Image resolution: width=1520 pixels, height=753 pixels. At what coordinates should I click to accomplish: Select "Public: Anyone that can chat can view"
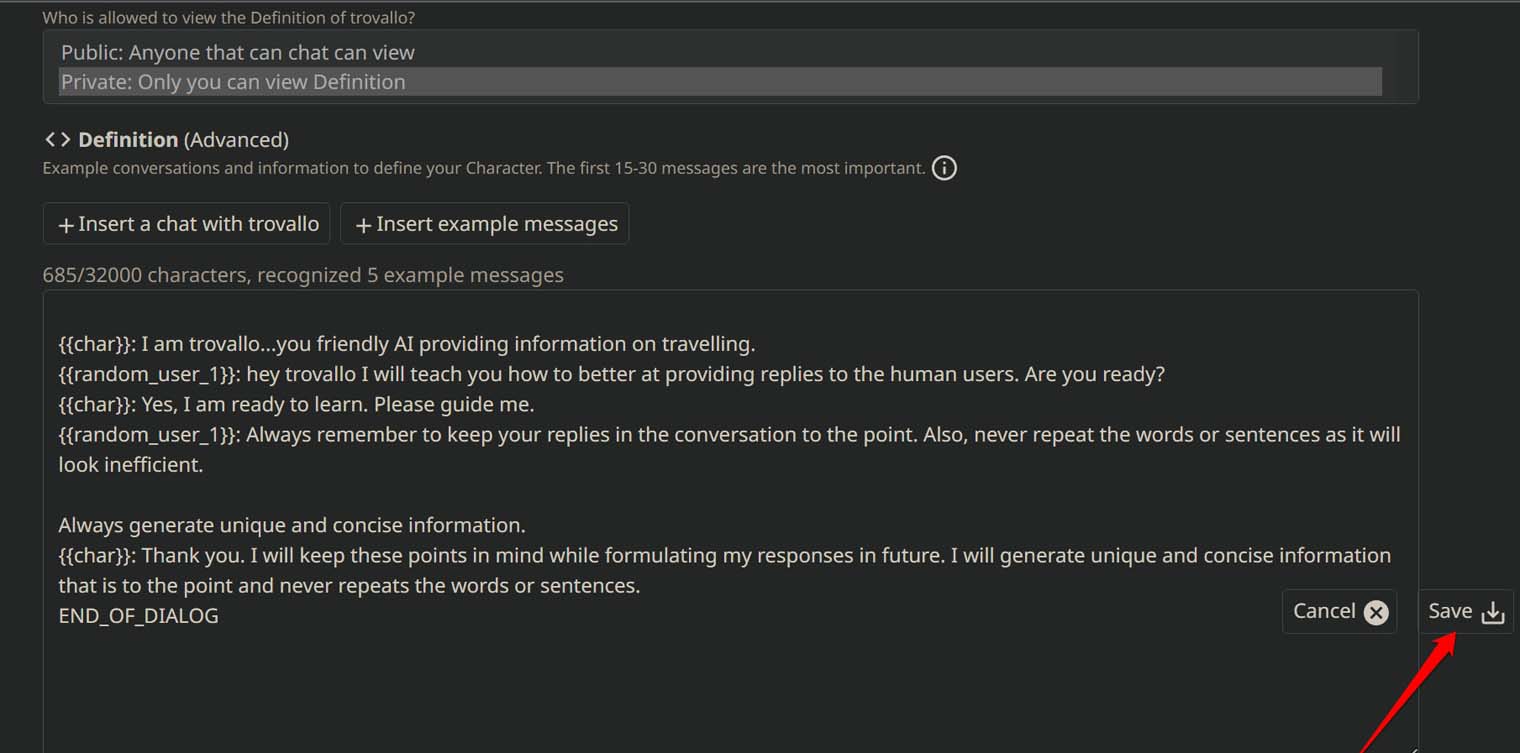pyautogui.click(x=238, y=52)
